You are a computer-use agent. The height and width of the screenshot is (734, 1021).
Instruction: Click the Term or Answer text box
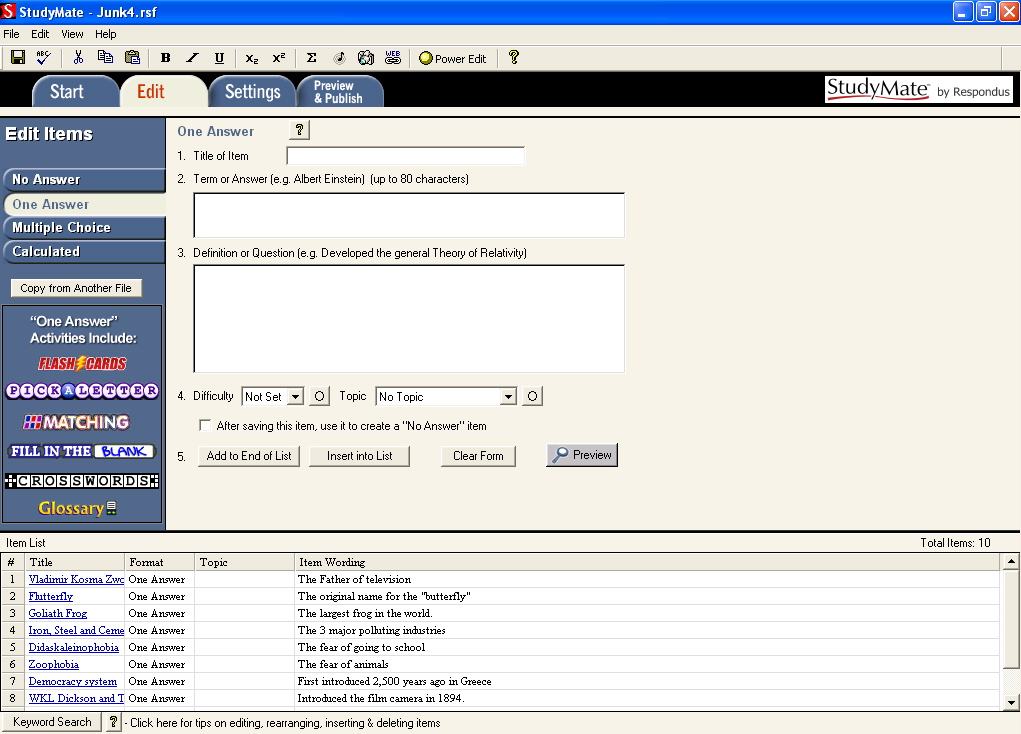[x=409, y=215]
